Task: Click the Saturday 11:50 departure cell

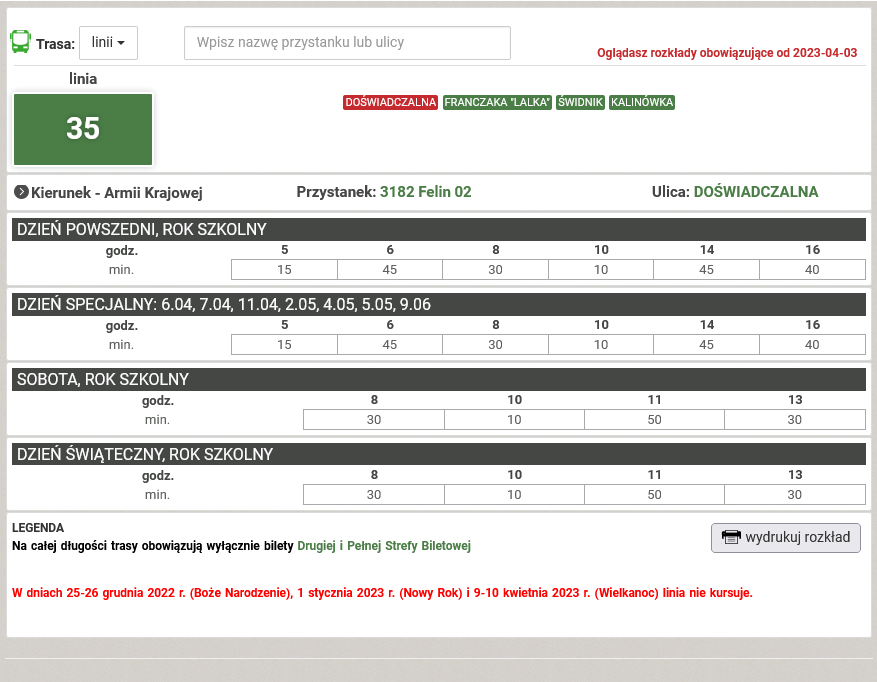Action: click(654, 419)
